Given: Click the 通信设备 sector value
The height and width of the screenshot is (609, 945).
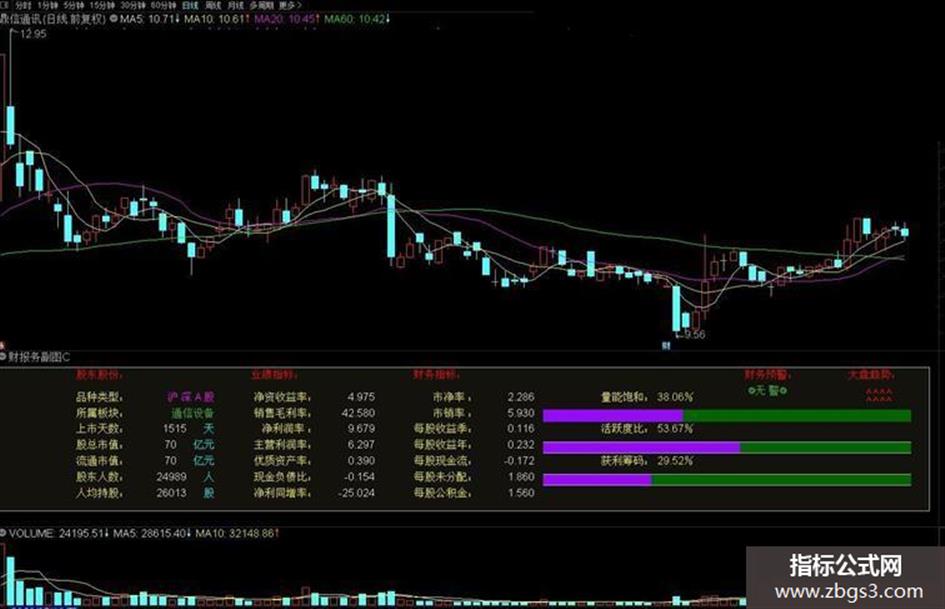Looking at the screenshot, I should 193,414.
